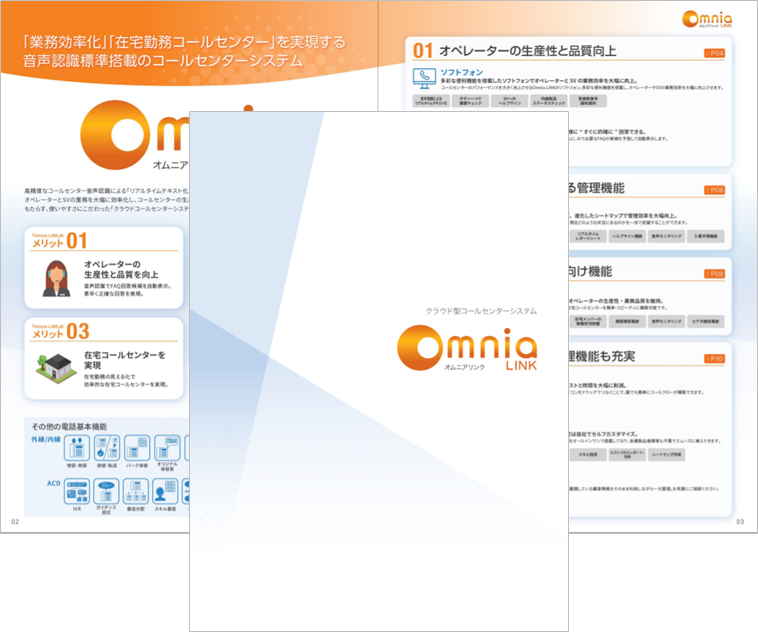Click the クラウド型コールセンターシステム text on cover
The image size is (758, 632).
(481, 311)
